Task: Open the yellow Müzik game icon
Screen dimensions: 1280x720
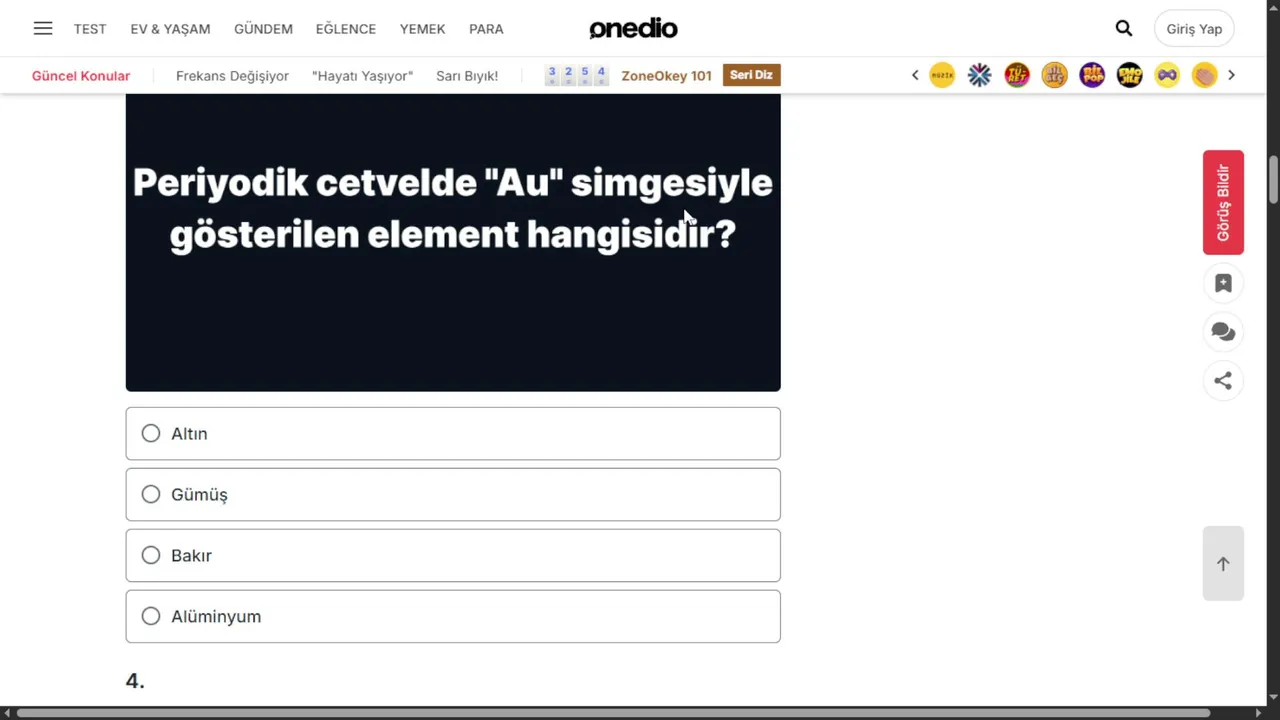Action: (942, 75)
